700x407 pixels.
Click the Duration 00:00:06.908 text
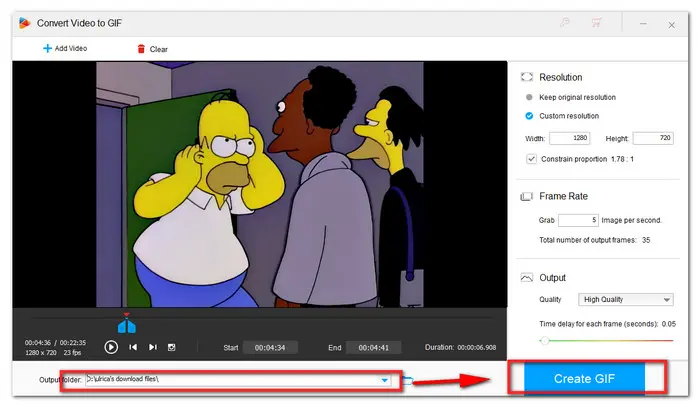point(460,347)
